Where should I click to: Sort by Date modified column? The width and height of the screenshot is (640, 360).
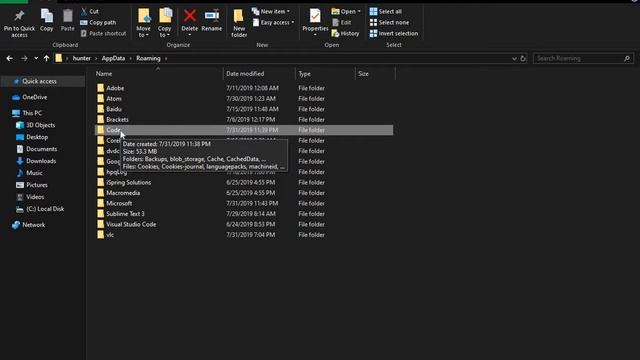(245, 73)
